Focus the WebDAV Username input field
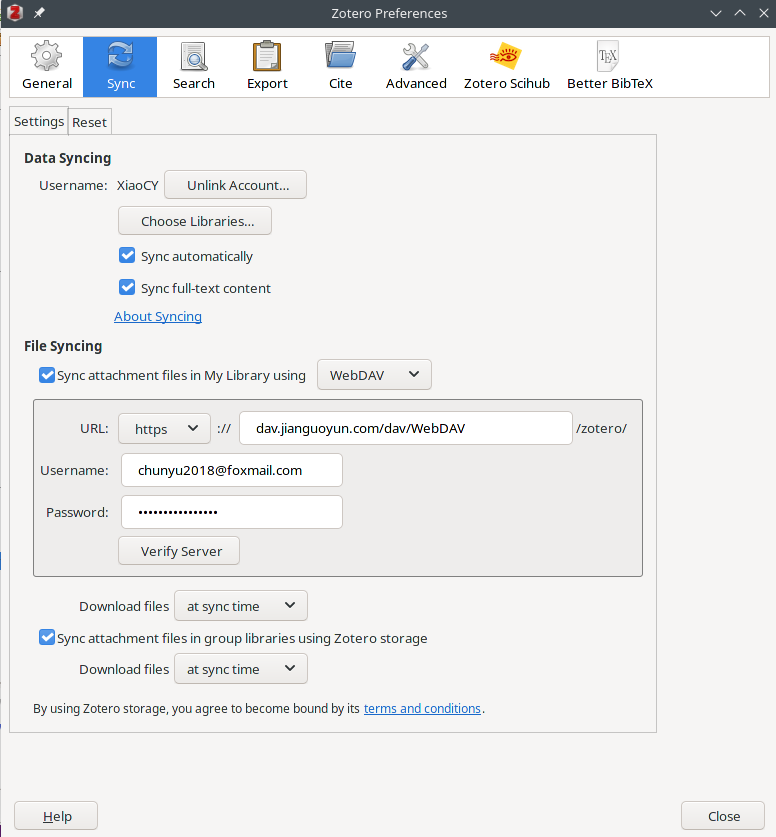This screenshot has width=776, height=837. click(232, 470)
